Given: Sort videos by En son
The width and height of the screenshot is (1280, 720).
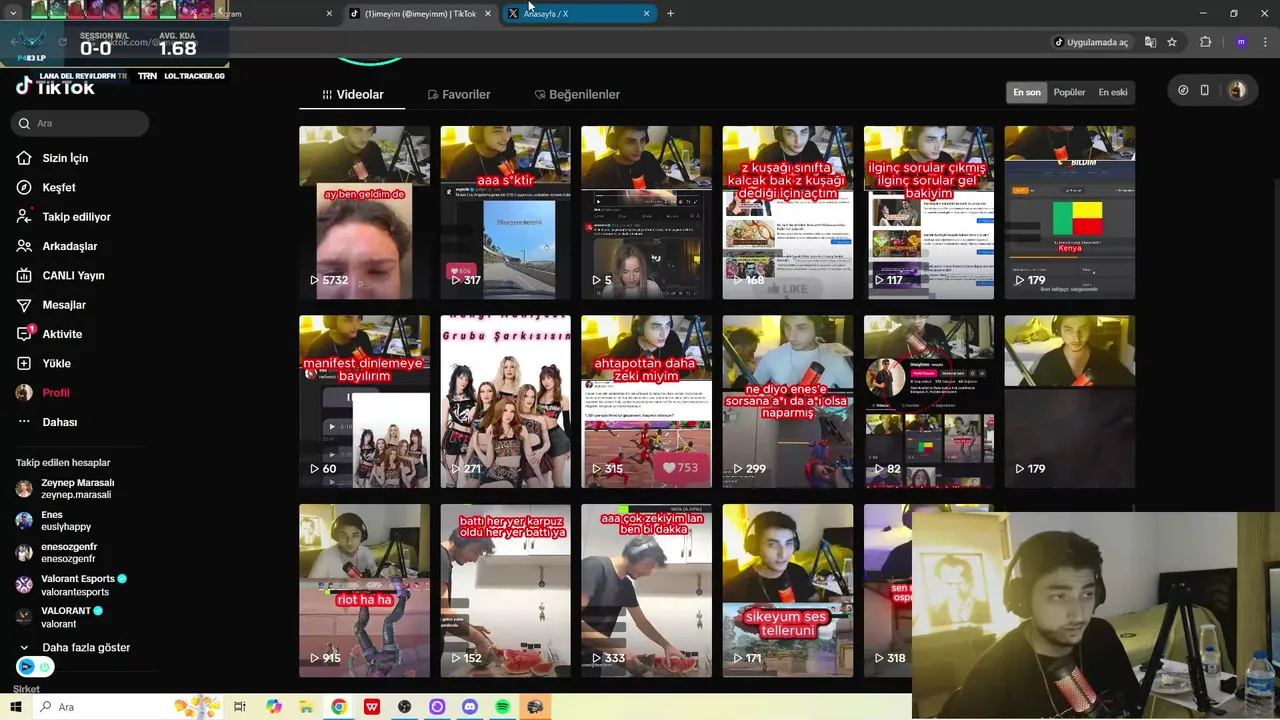Looking at the screenshot, I should 1027,92.
